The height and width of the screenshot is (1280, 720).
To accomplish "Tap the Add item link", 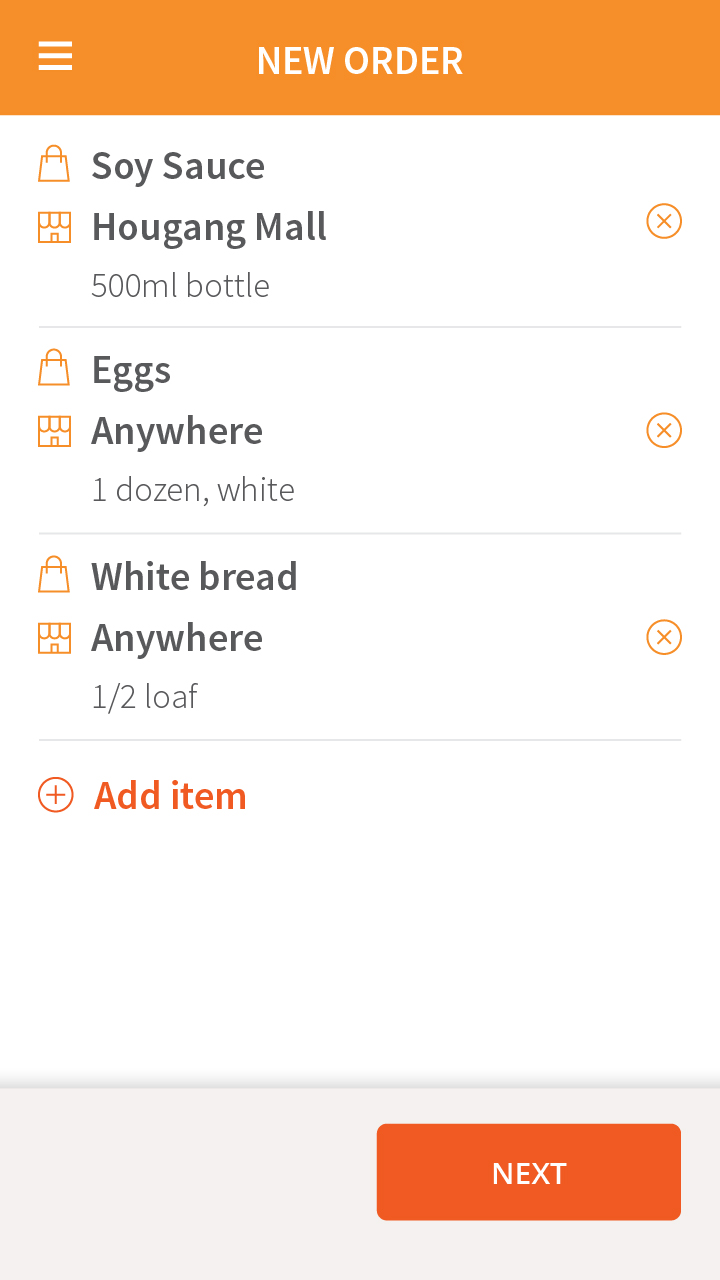I will point(170,795).
